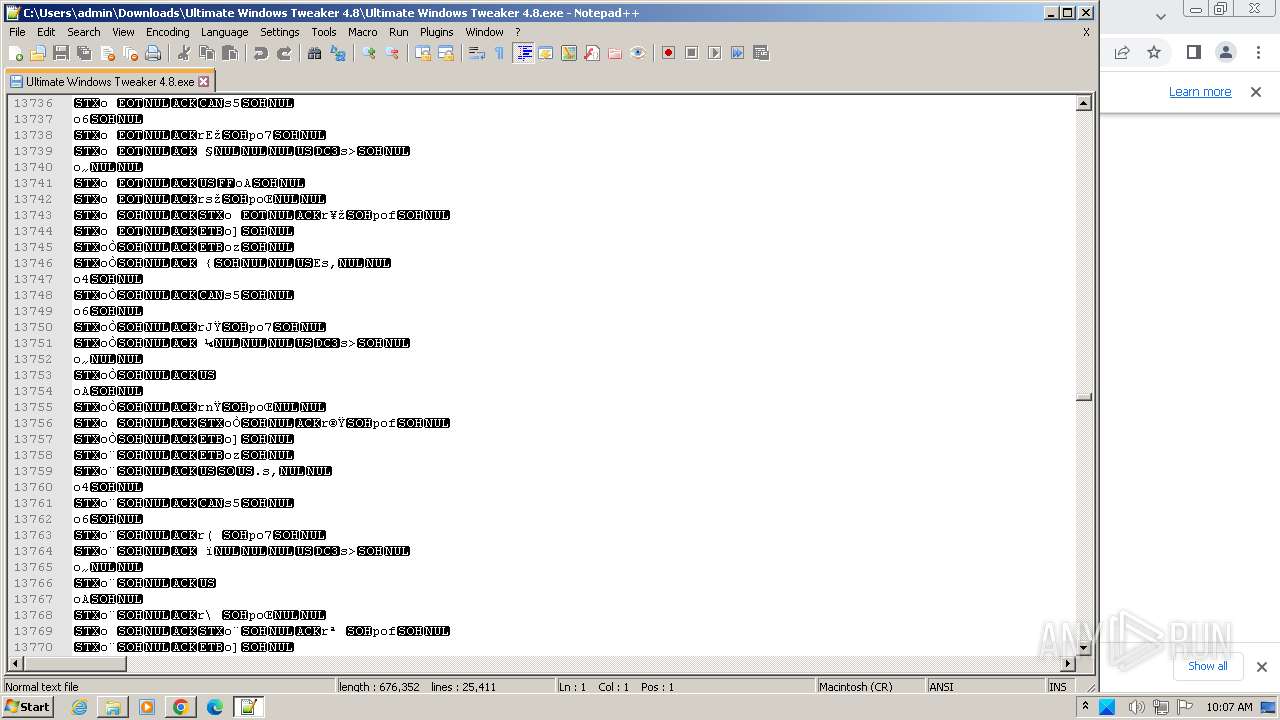
Task: Click Internet Explorer icon in taskbar
Action: 80,707
